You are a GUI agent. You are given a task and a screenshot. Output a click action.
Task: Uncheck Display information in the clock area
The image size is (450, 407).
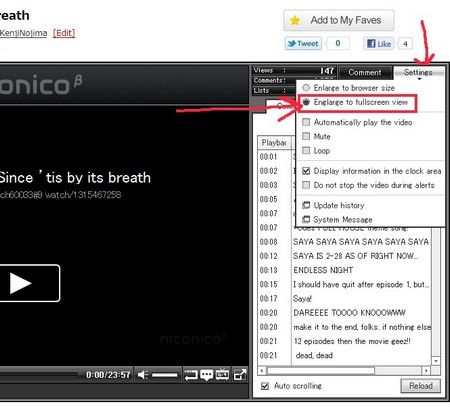point(306,171)
